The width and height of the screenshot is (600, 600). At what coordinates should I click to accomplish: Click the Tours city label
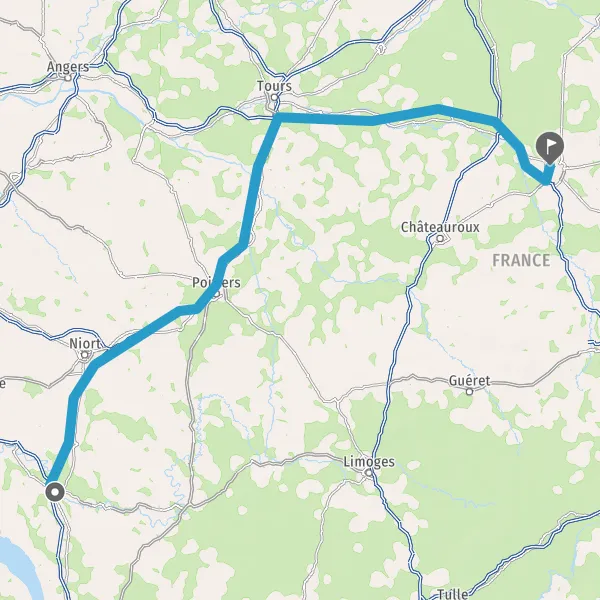coord(274,86)
